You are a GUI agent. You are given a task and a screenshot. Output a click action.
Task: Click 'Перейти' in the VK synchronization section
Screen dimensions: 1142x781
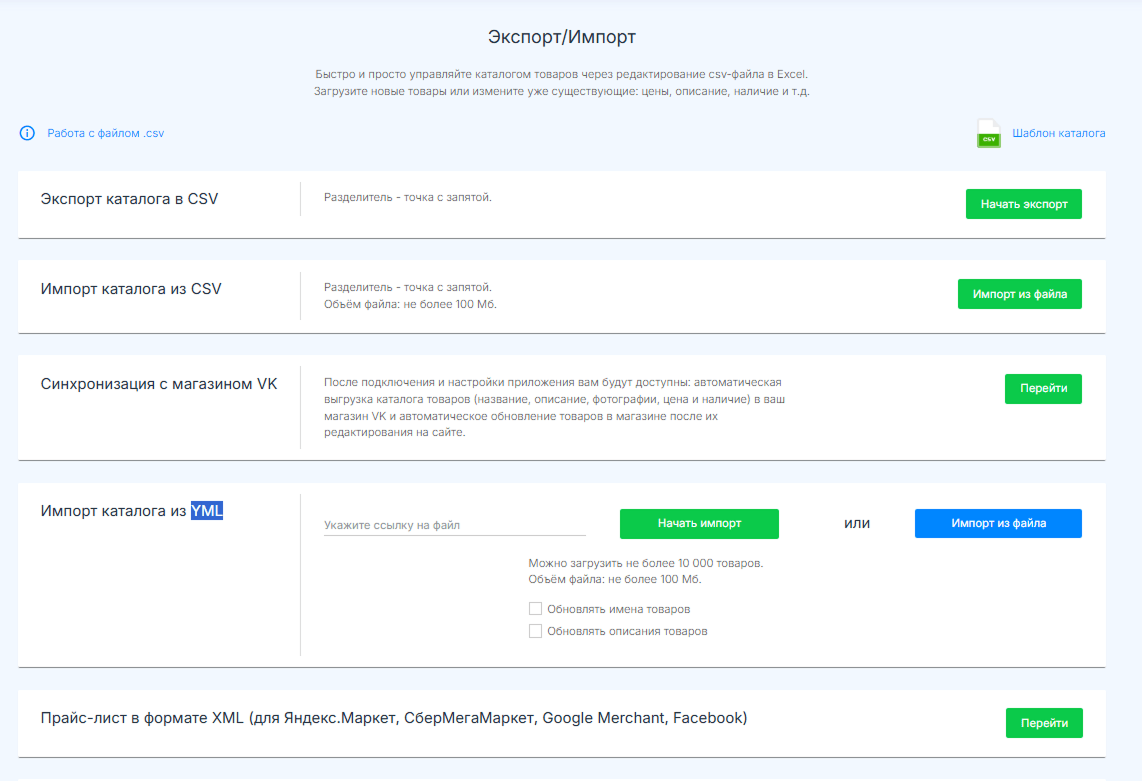(1043, 389)
